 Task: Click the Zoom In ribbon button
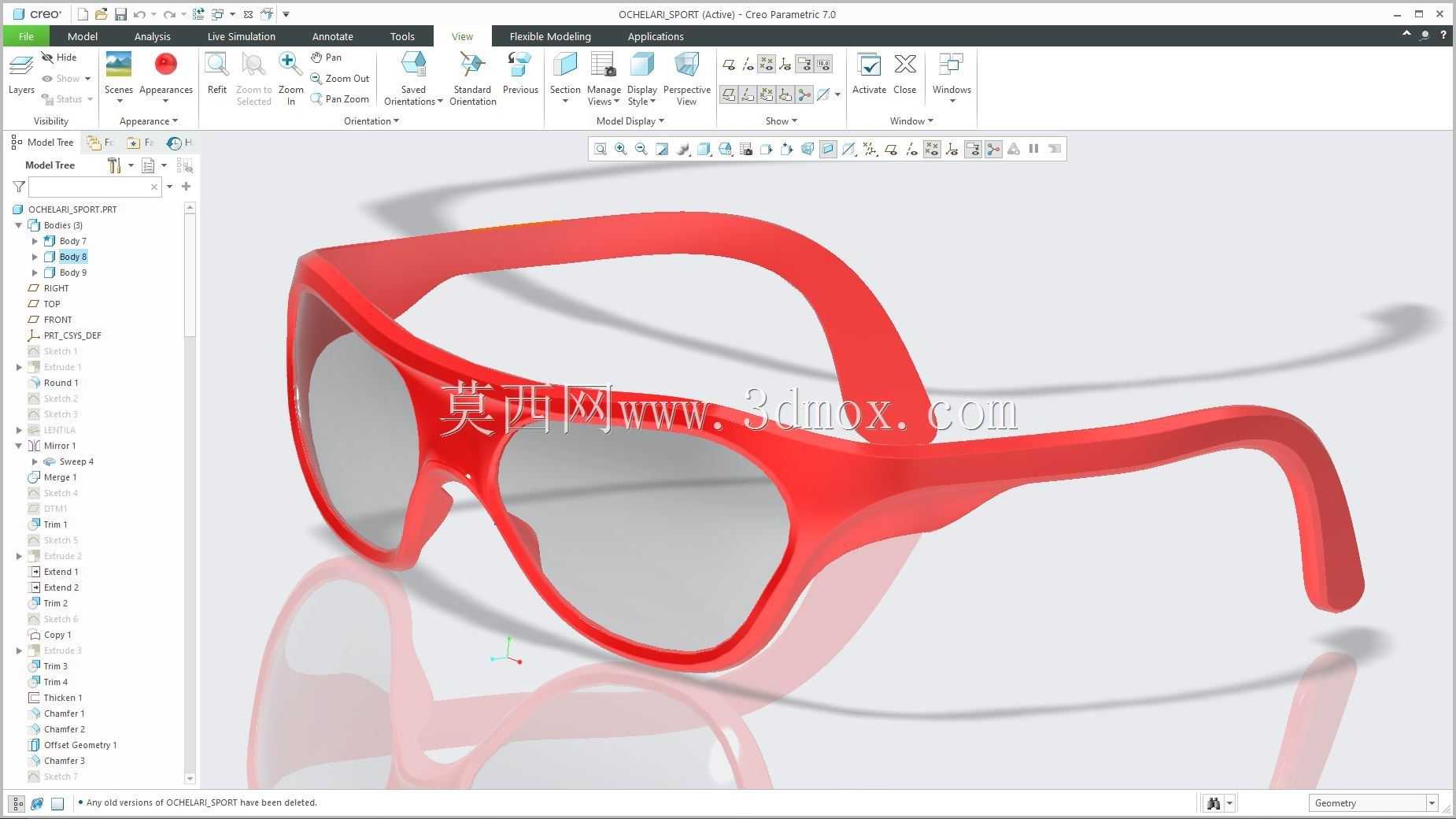coord(290,79)
